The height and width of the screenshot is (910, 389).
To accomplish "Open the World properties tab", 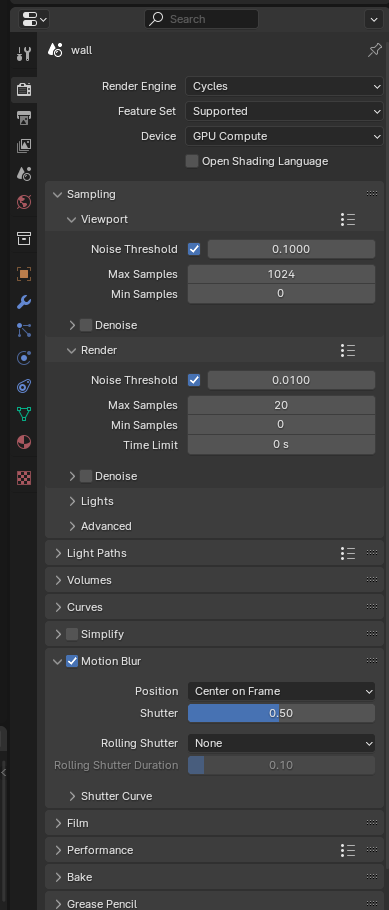I will coord(24,202).
